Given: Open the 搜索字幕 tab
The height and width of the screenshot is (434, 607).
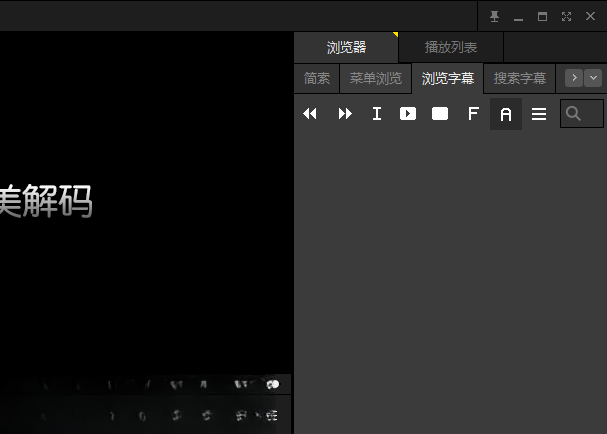Looking at the screenshot, I should click(x=520, y=79).
